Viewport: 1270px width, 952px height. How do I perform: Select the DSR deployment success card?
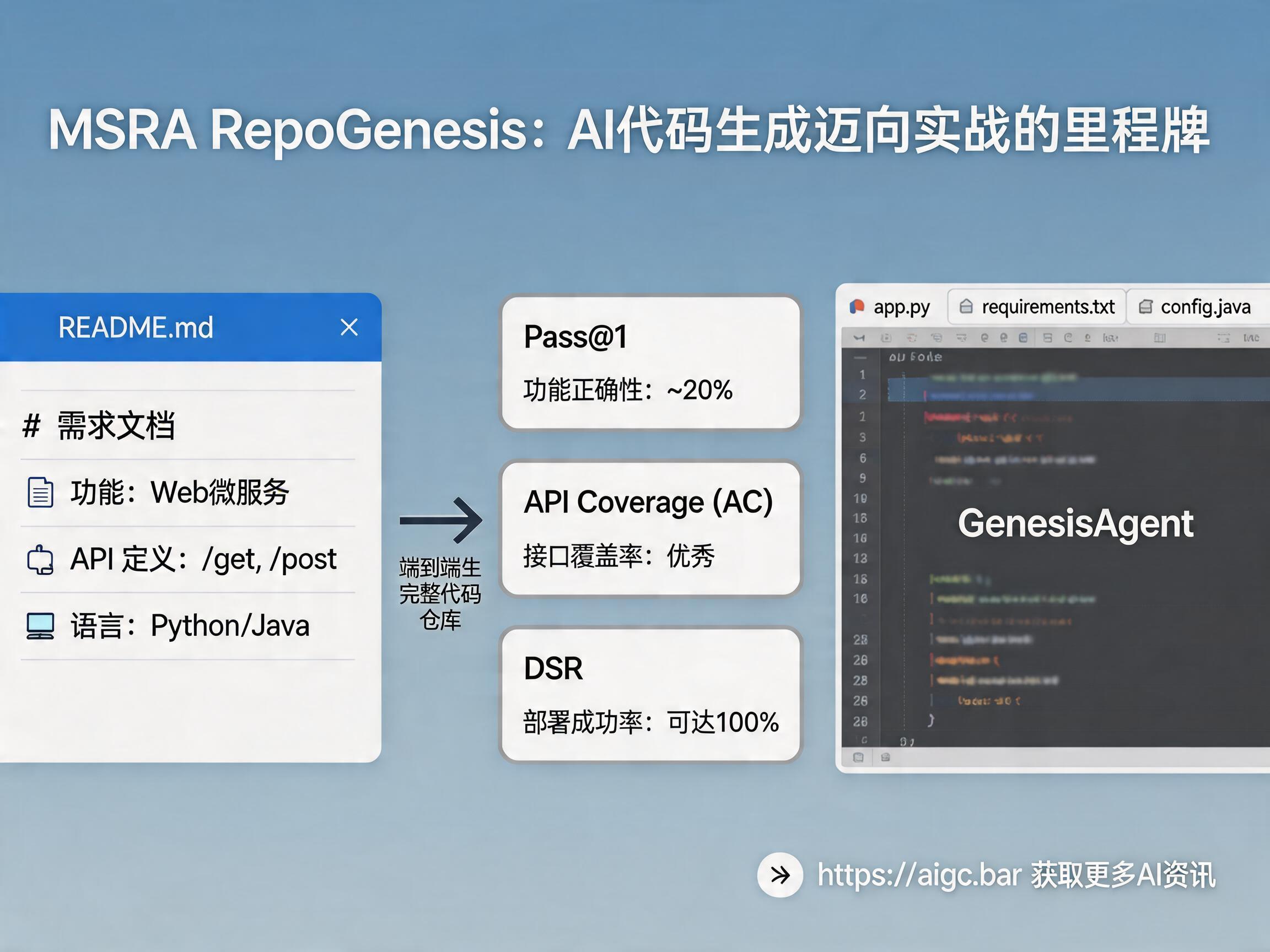tap(650, 694)
